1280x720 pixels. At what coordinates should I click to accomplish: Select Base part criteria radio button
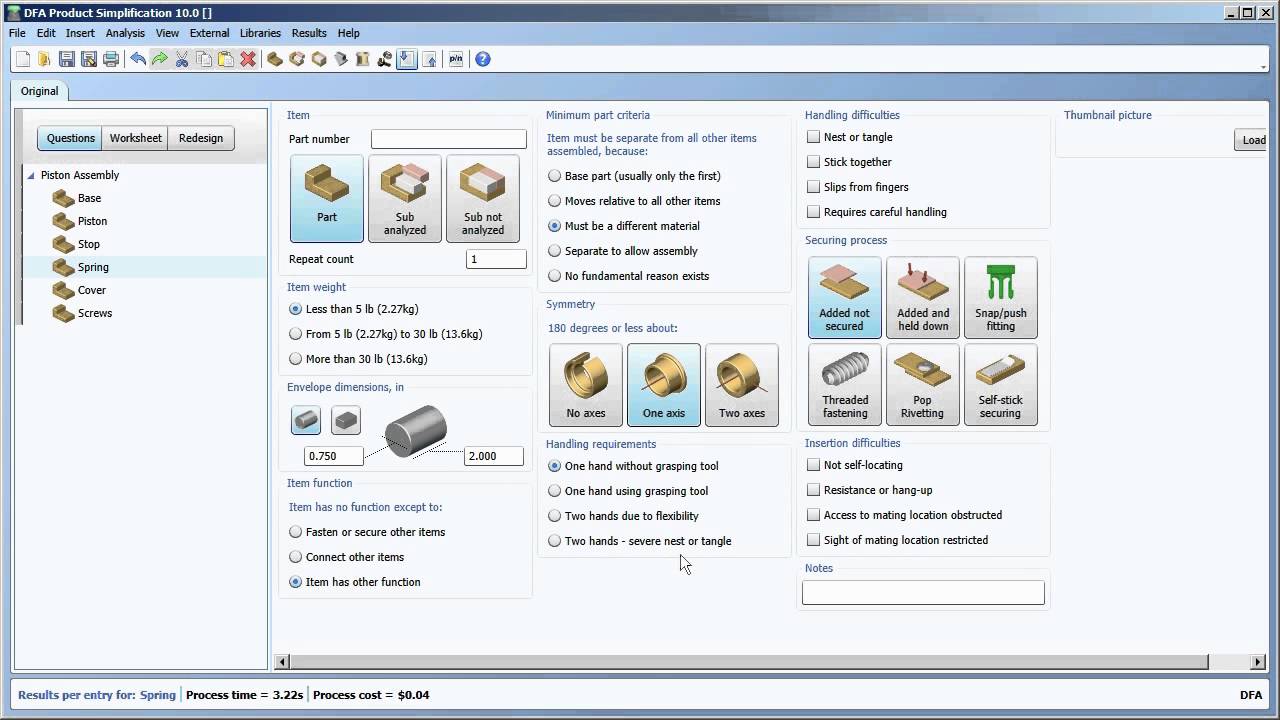click(x=555, y=176)
